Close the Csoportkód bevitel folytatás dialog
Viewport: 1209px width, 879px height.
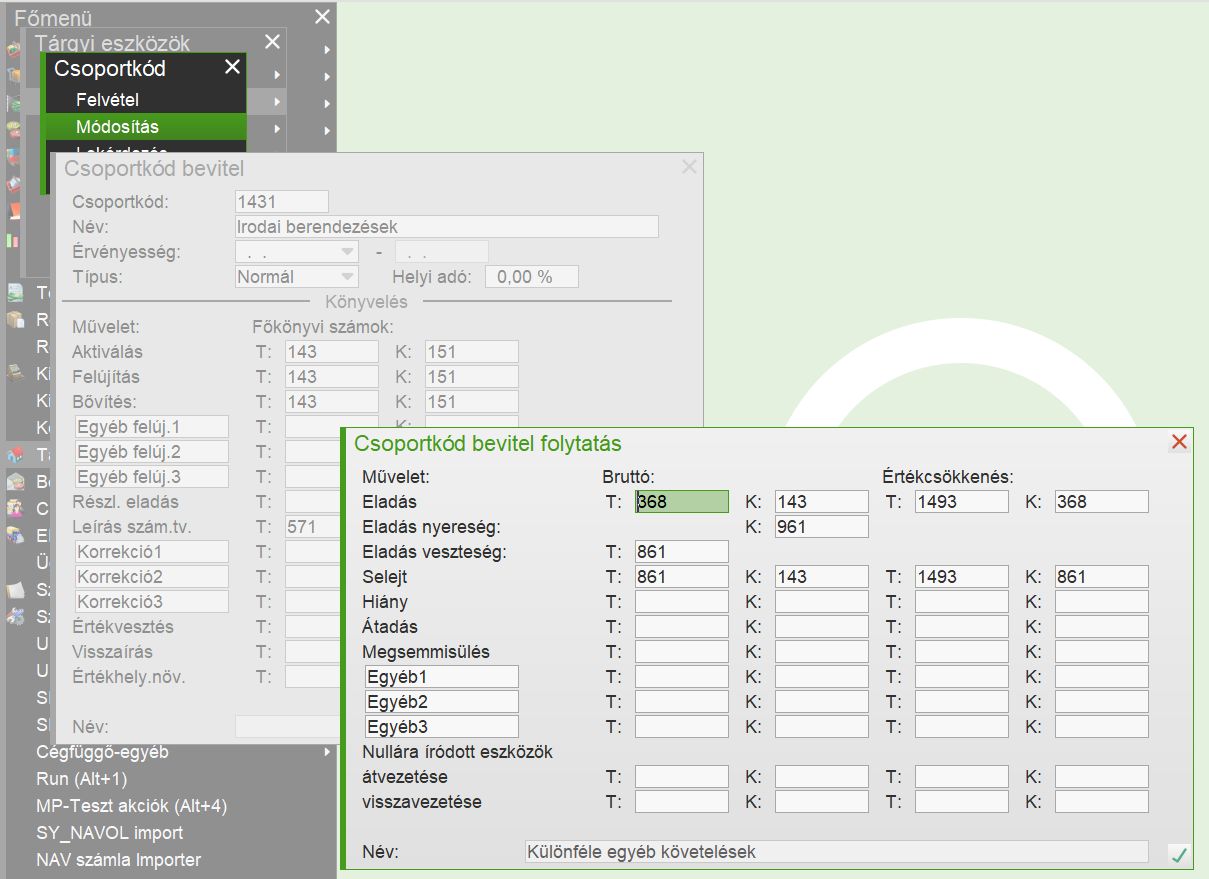click(1179, 442)
